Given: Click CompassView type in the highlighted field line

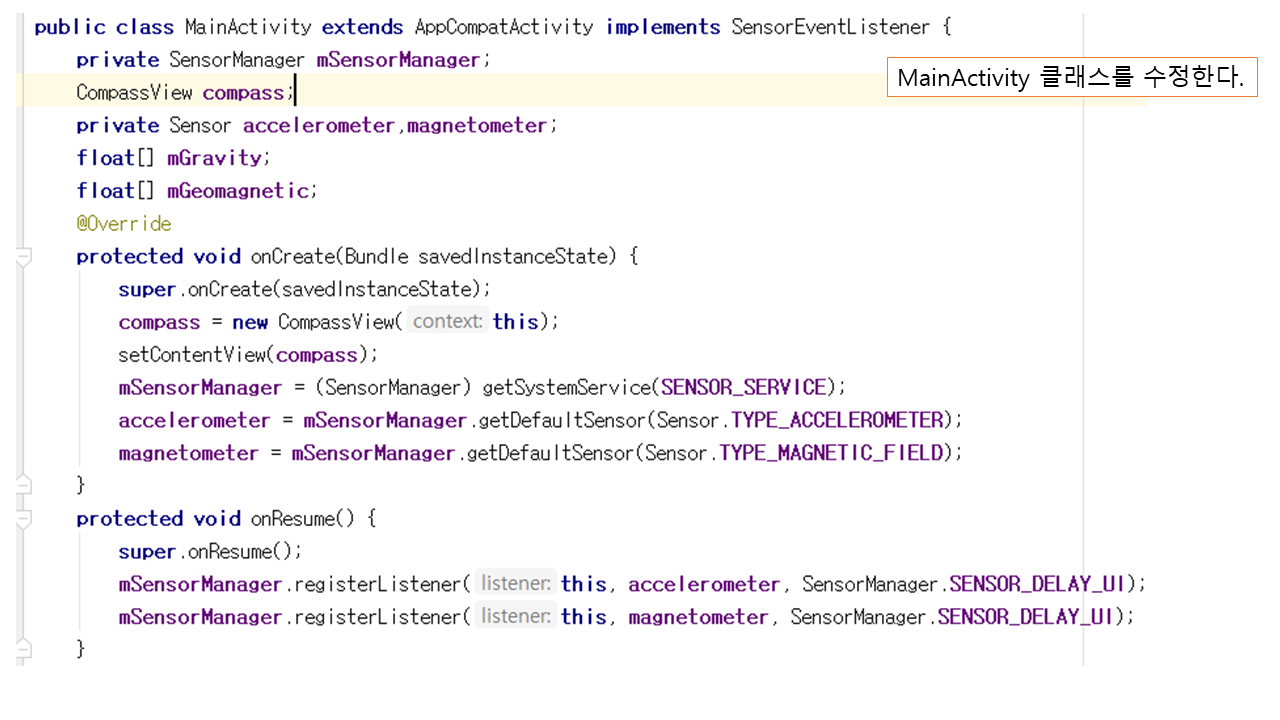Looking at the screenshot, I should tap(134, 93).
